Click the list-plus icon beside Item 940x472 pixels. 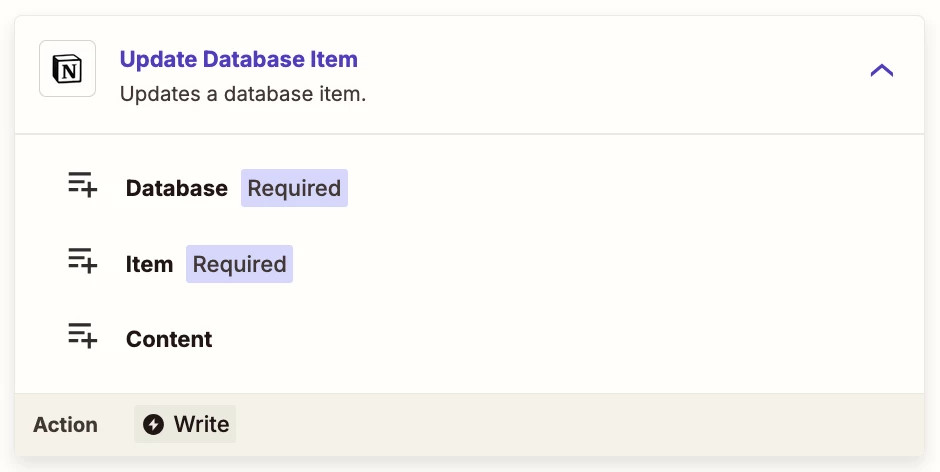tap(83, 260)
